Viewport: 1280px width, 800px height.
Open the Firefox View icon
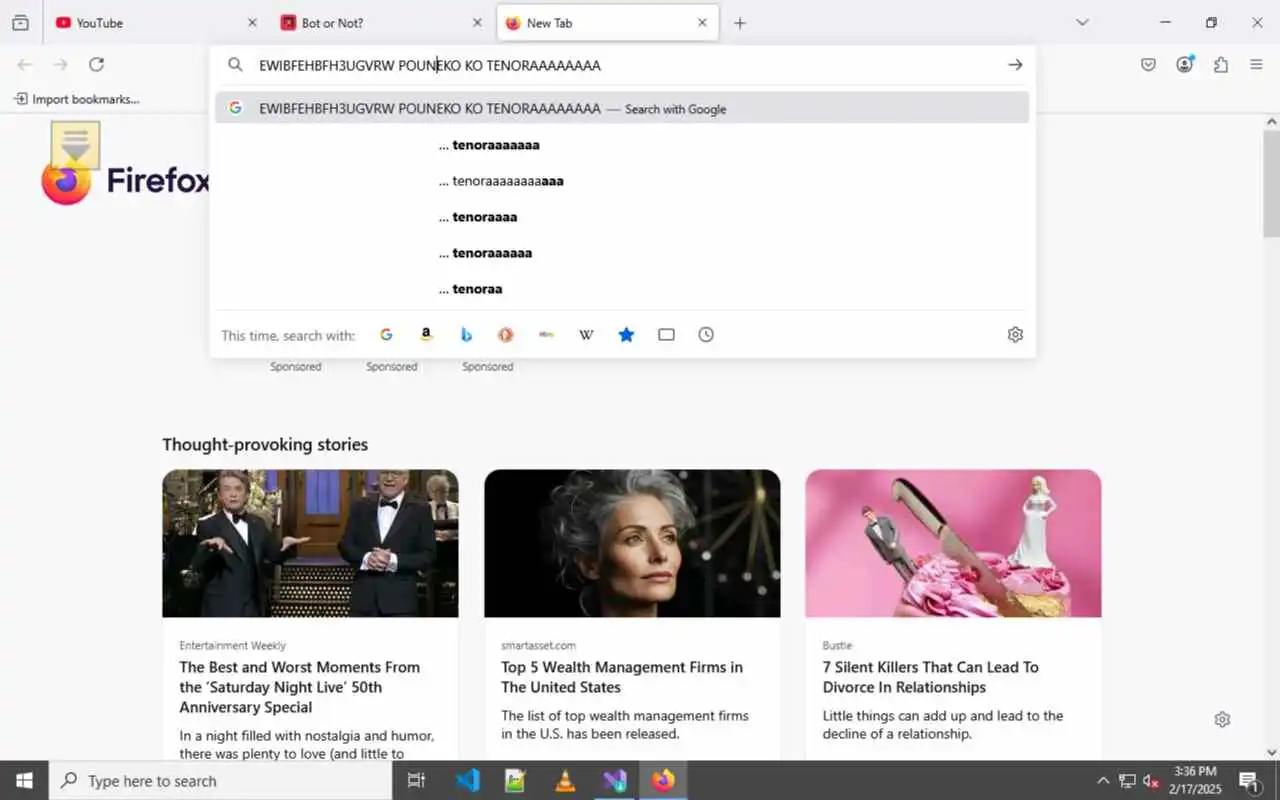20,23
